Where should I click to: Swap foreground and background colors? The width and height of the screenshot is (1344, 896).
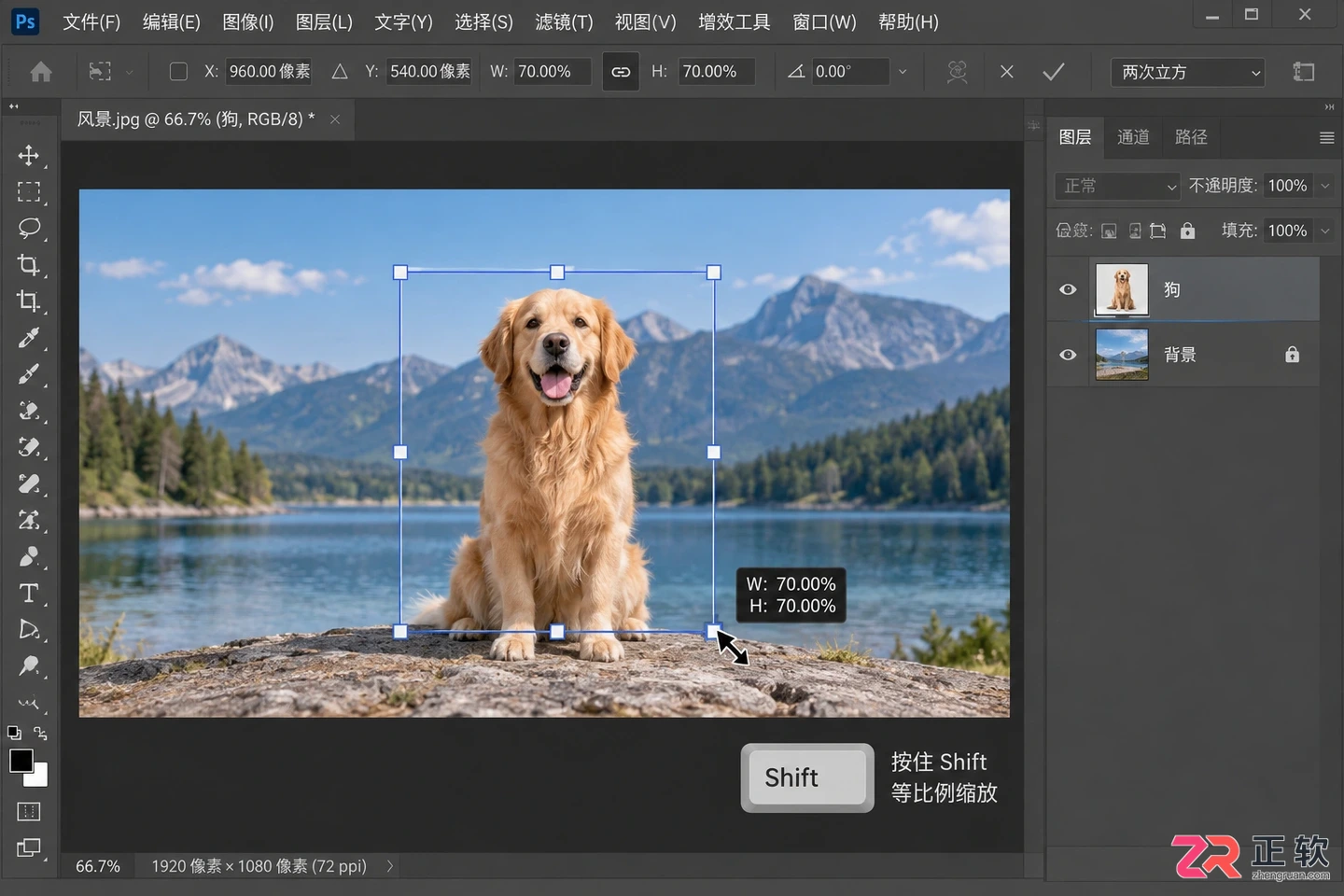point(40,733)
